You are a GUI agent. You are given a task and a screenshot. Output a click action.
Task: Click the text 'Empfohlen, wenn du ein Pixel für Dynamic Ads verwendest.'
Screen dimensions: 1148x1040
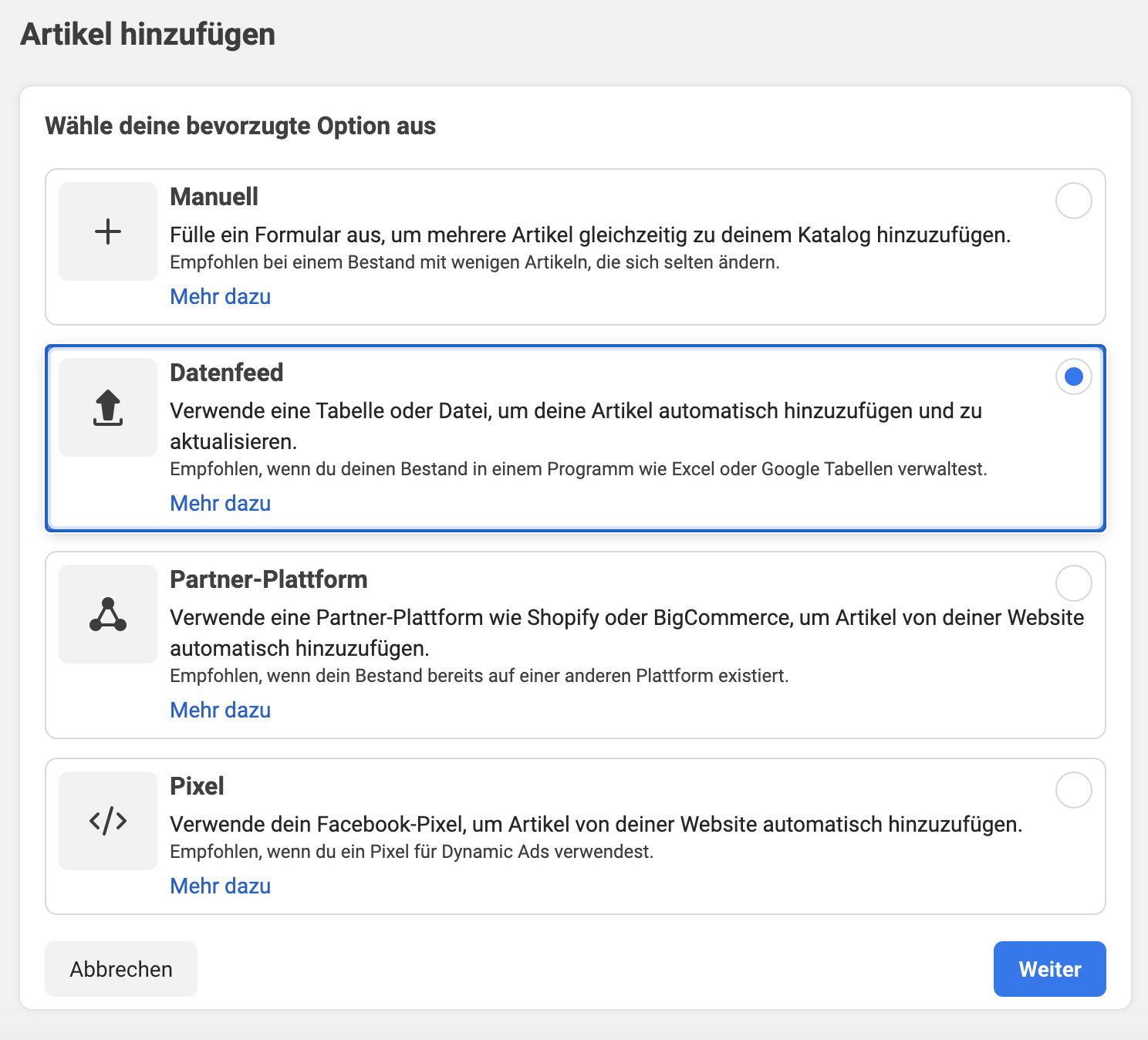click(412, 852)
